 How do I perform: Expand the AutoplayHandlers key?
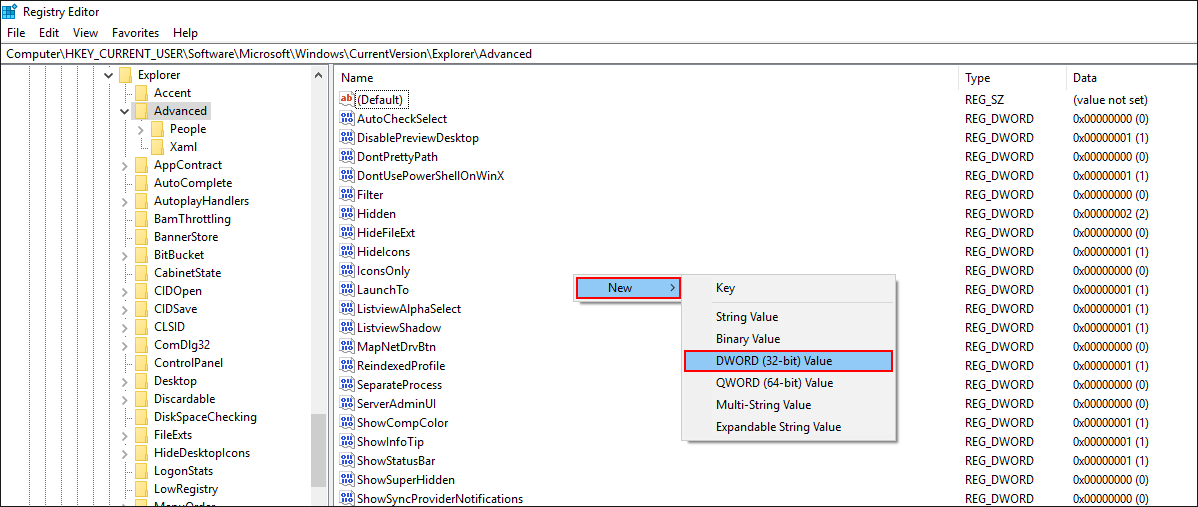tap(125, 201)
